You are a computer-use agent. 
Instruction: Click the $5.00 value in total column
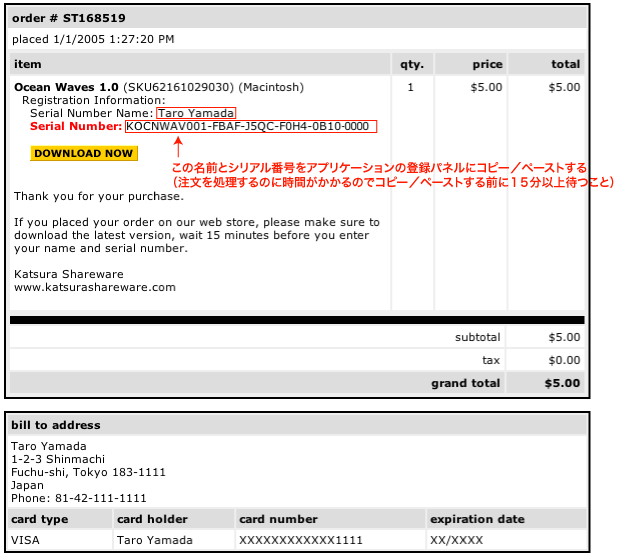[x=564, y=87]
